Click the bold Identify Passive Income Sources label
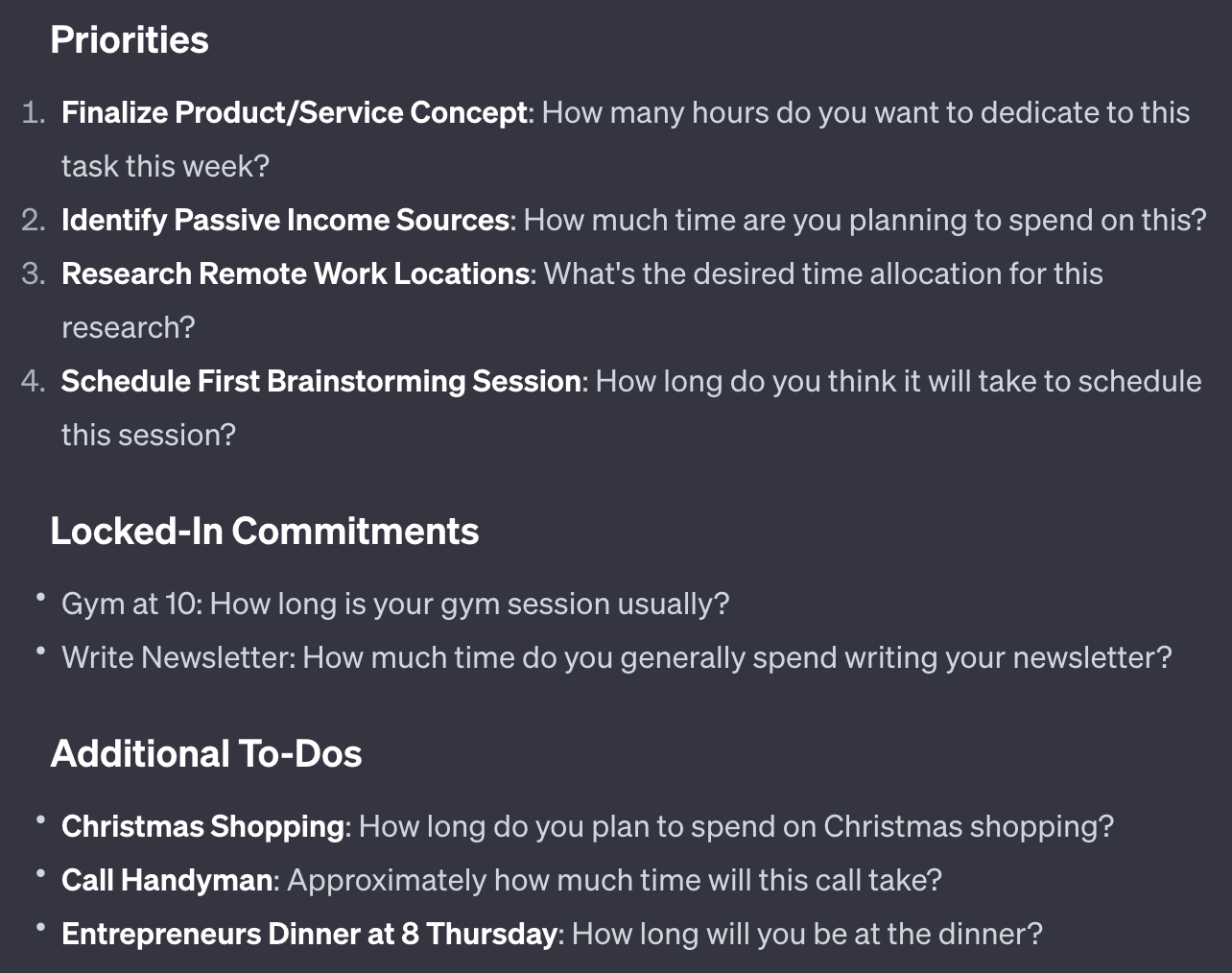The height and width of the screenshot is (973, 1232). (x=285, y=221)
